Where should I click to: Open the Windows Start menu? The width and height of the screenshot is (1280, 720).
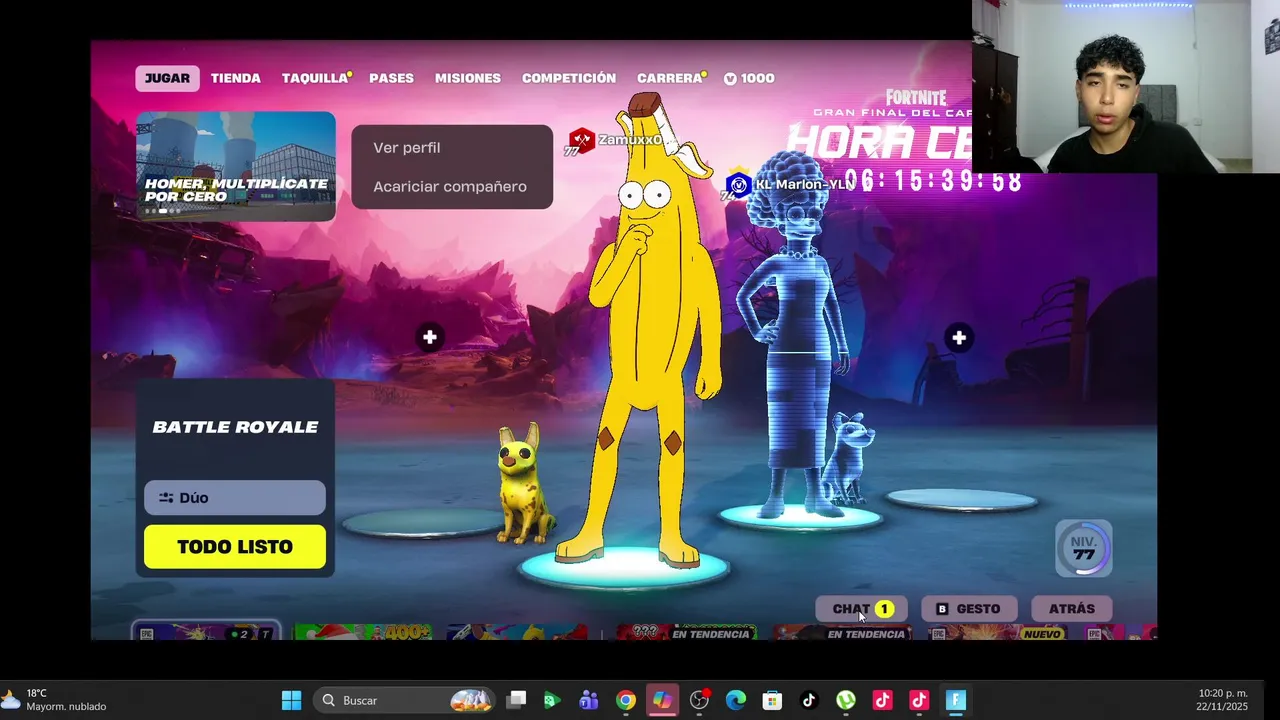point(291,700)
